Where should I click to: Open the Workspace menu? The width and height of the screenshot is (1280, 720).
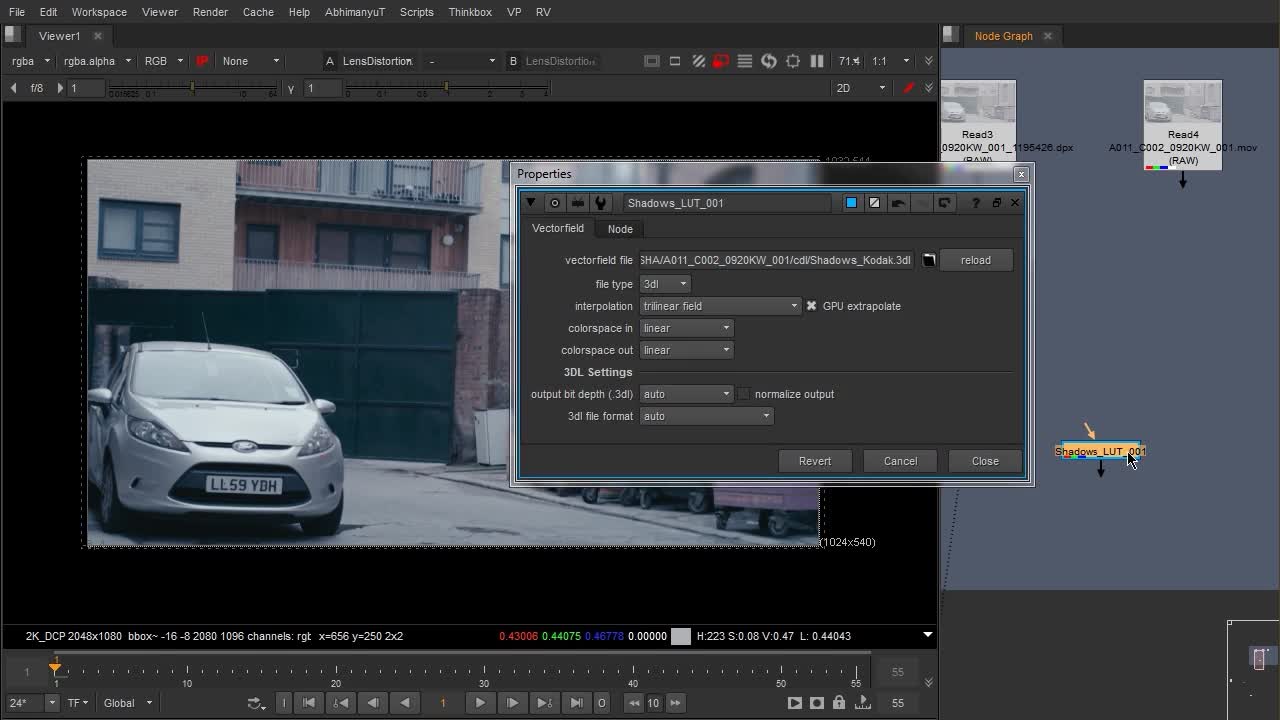(99, 12)
